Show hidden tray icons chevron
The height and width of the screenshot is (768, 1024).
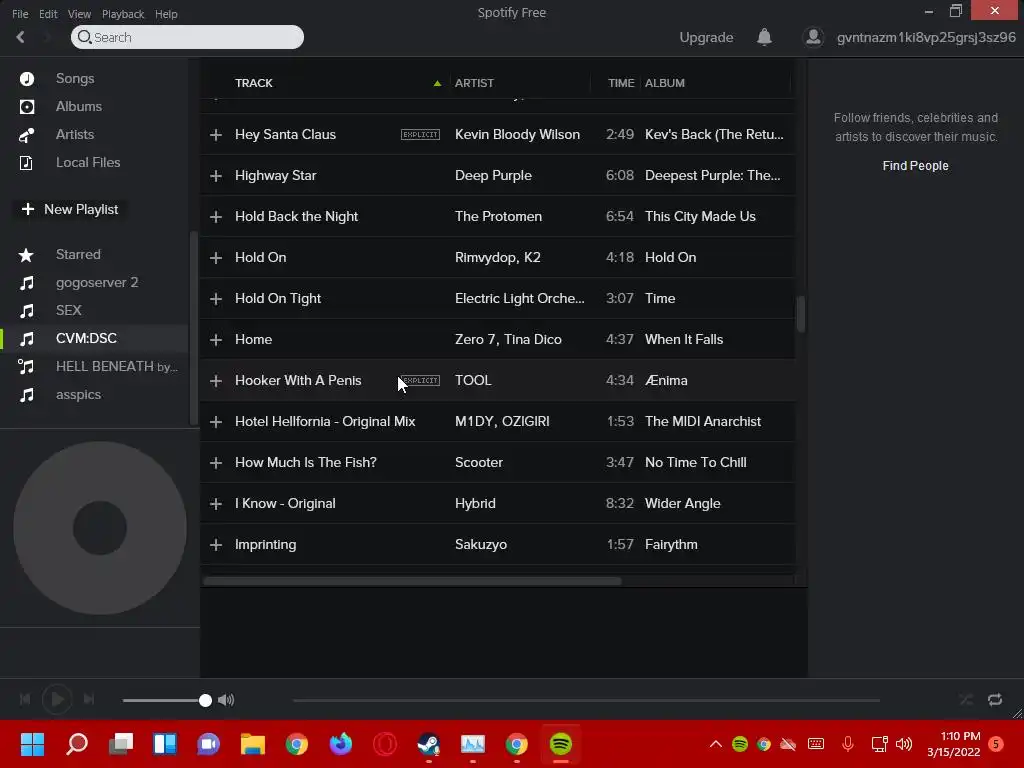tap(716, 744)
